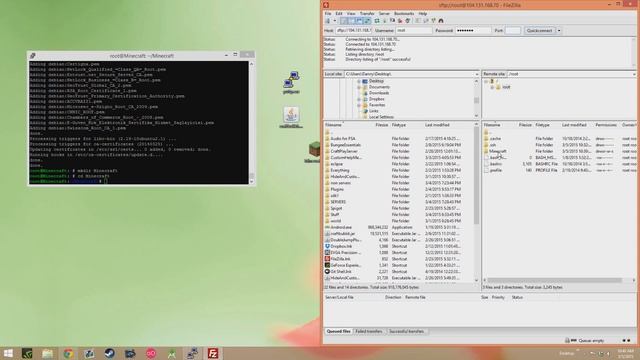This screenshot has width=640, height=360.
Task: Select the Minecraft folder in remote list
Action: point(498,151)
